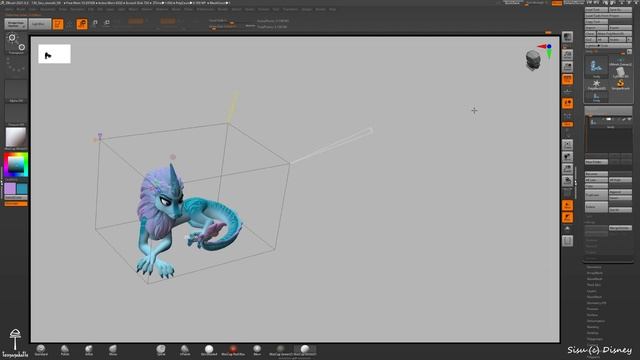The image size is (640, 360).
Task: Open the Transform menu
Action: point(290,9)
